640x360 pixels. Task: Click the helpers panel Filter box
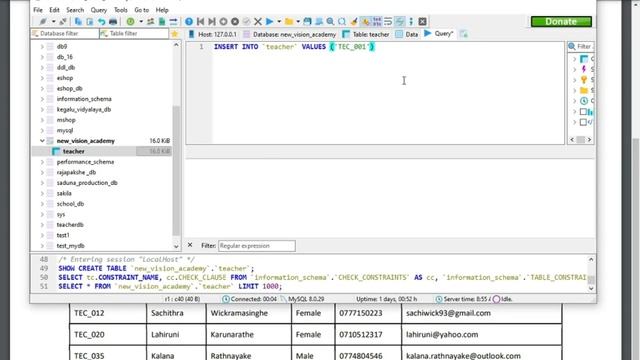(x=581, y=47)
